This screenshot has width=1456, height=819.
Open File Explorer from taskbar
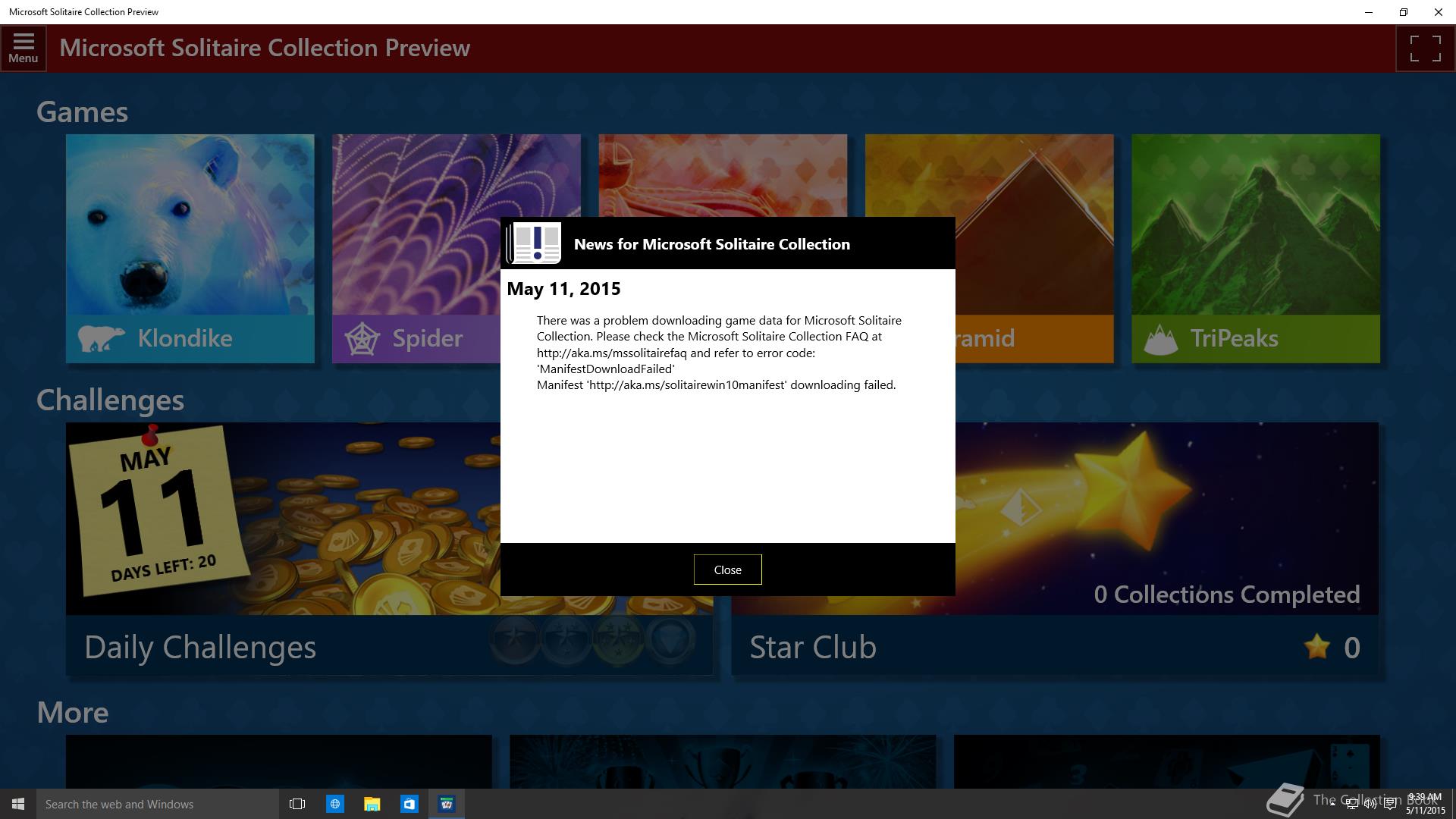click(372, 804)
